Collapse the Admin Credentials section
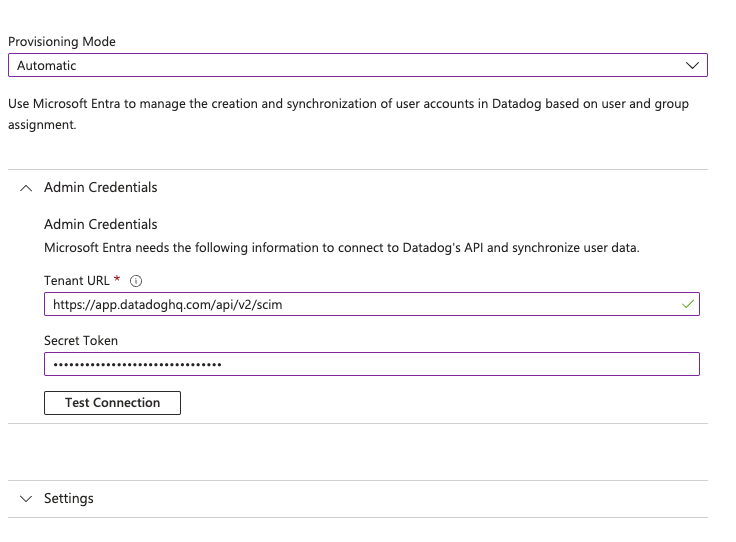 (x=26, y=188)
